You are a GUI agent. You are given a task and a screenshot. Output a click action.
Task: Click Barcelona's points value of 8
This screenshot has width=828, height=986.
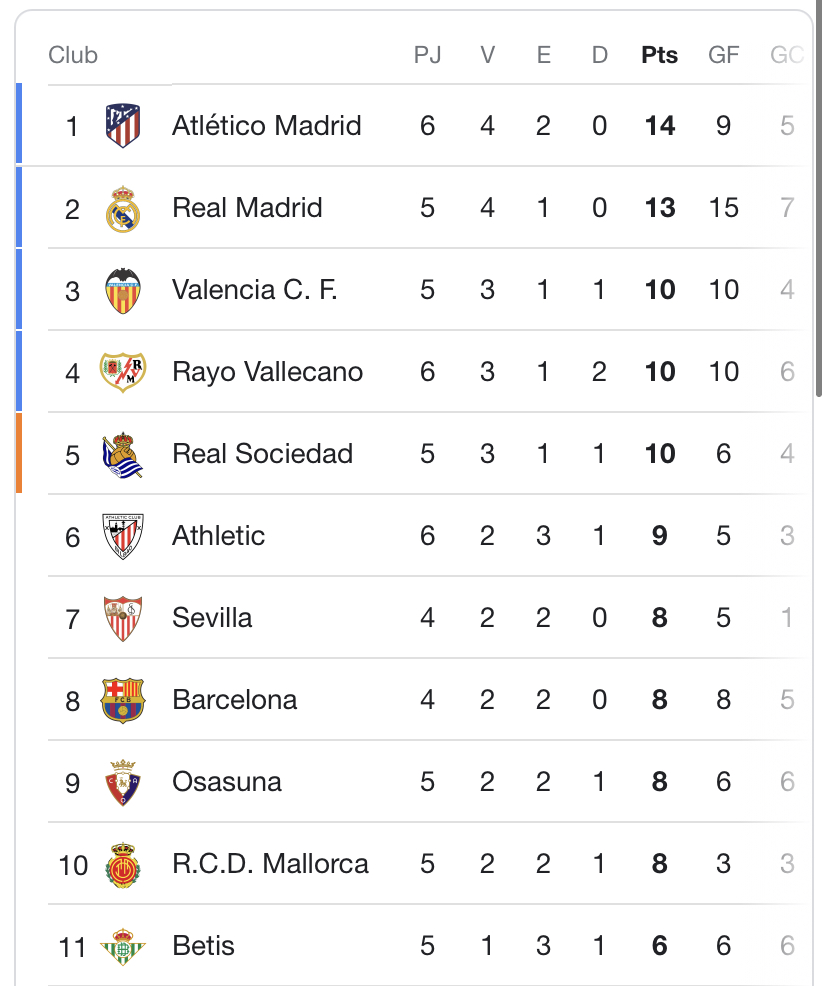coord(659,700)
